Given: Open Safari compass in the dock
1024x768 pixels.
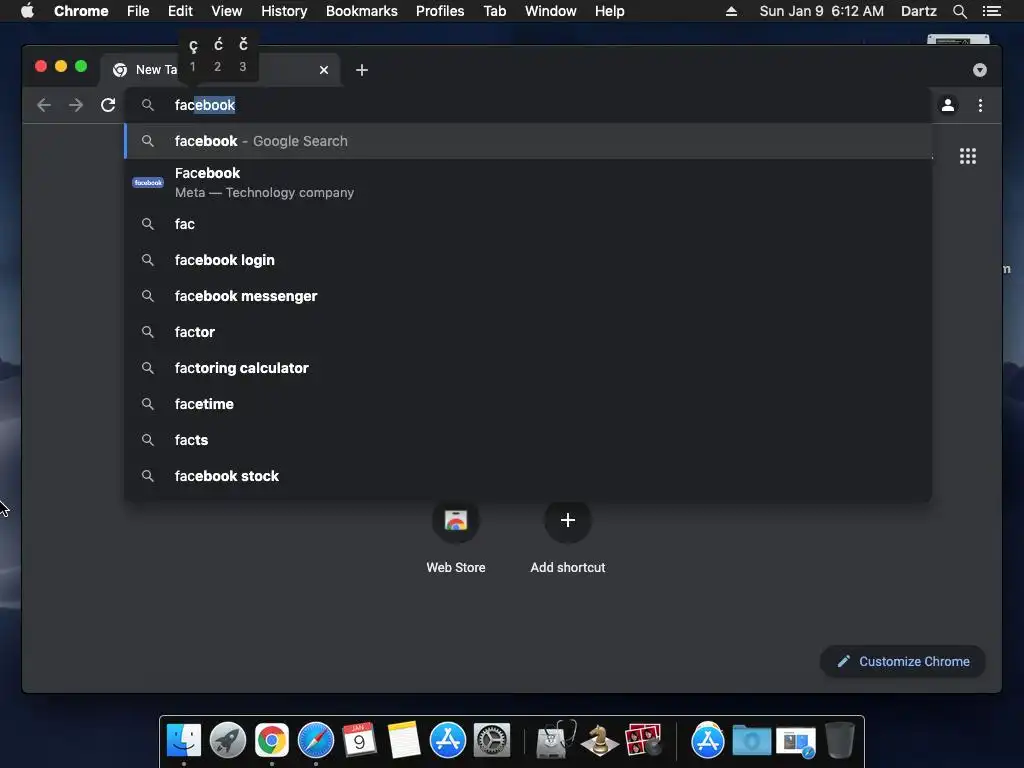Looking at the screenshot, I should click(x=315, y=741).
